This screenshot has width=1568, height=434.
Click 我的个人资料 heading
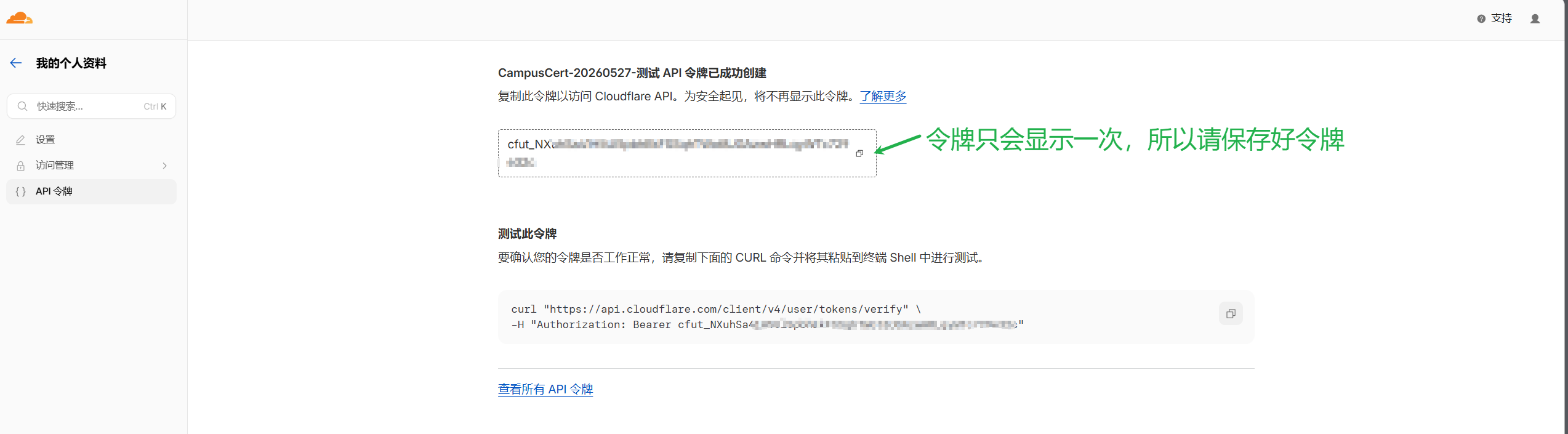(71, 63)
